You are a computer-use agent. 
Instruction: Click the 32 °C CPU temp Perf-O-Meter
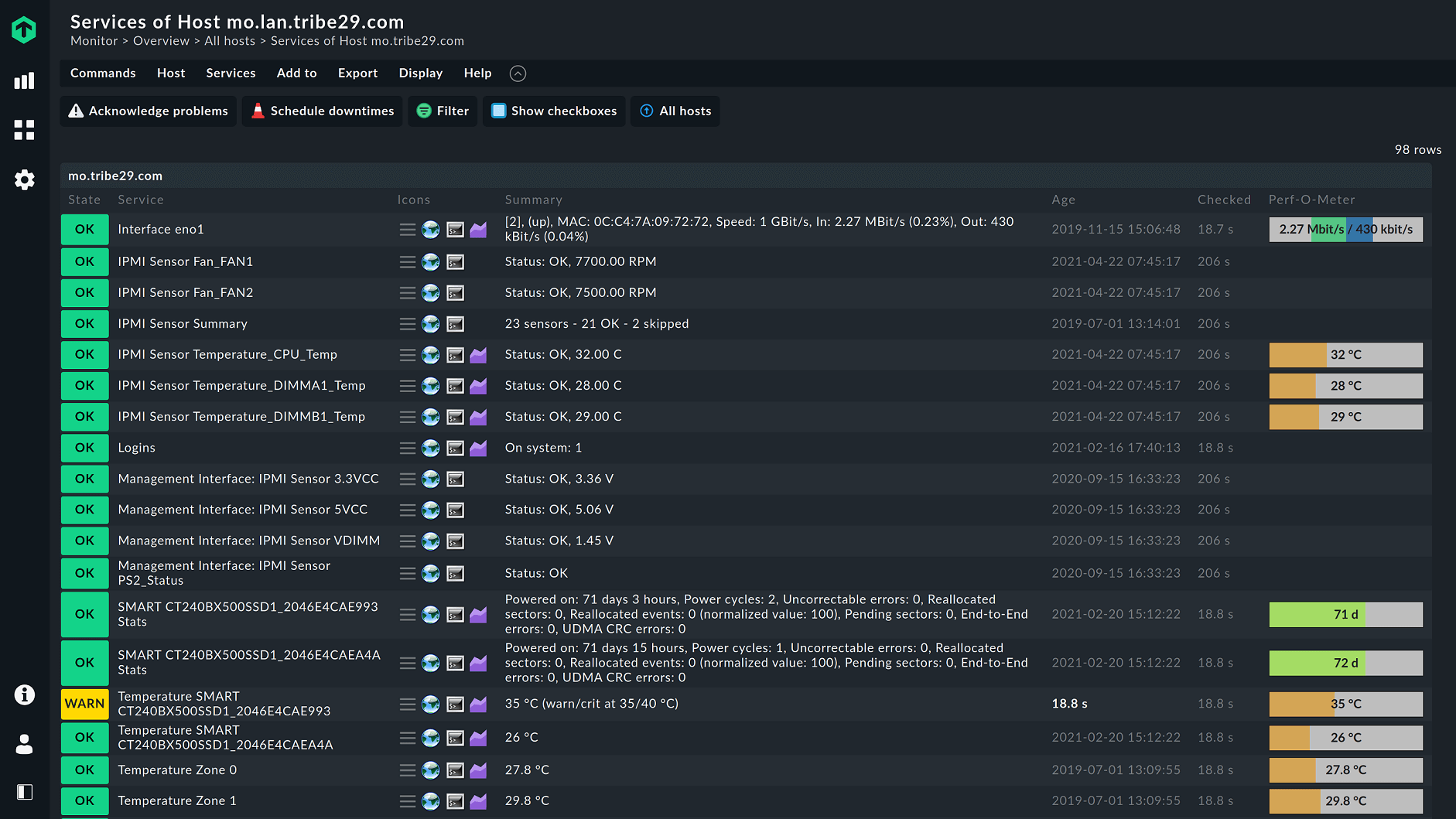pos(1346,355)
